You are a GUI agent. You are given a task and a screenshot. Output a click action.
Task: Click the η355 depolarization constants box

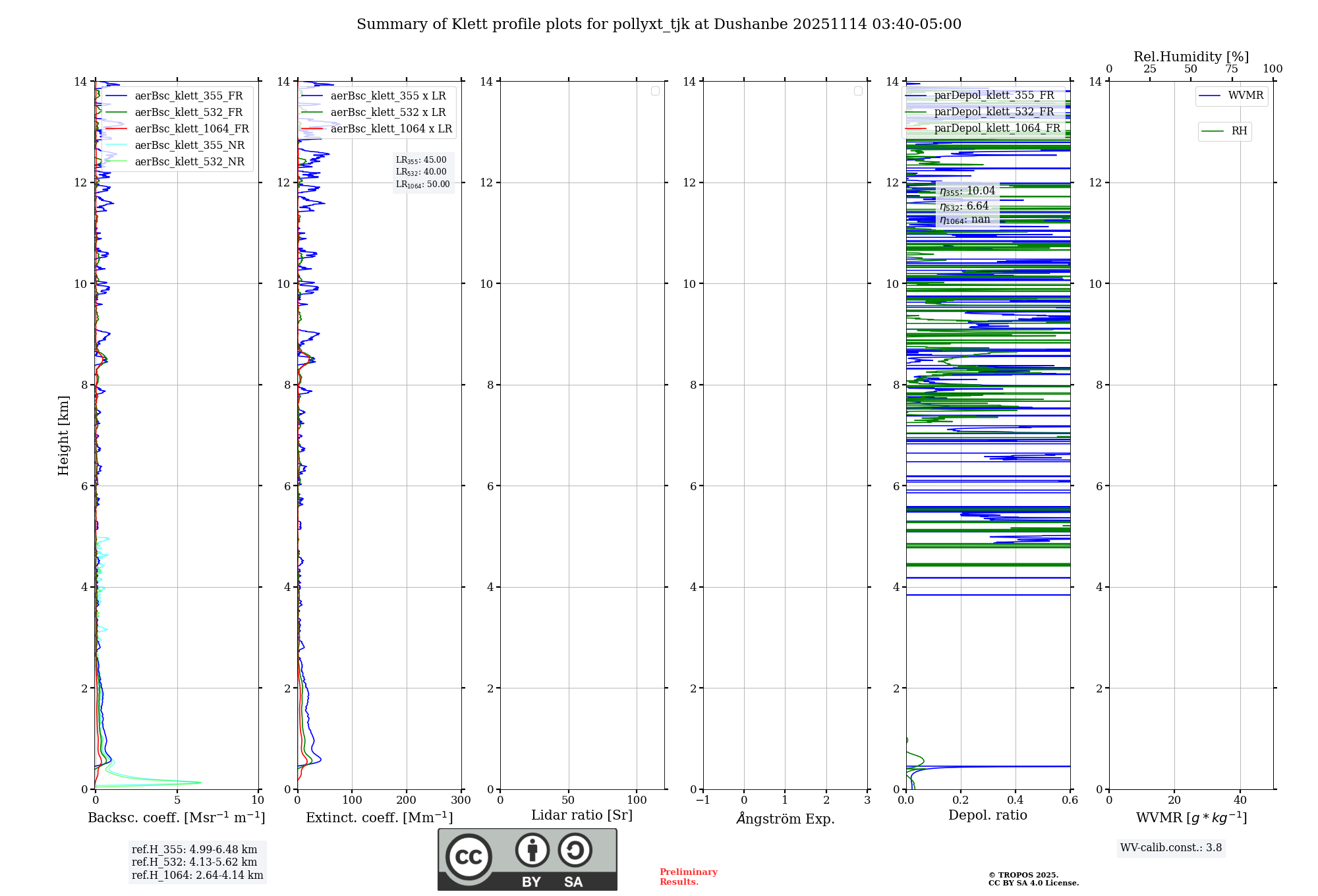967,205
